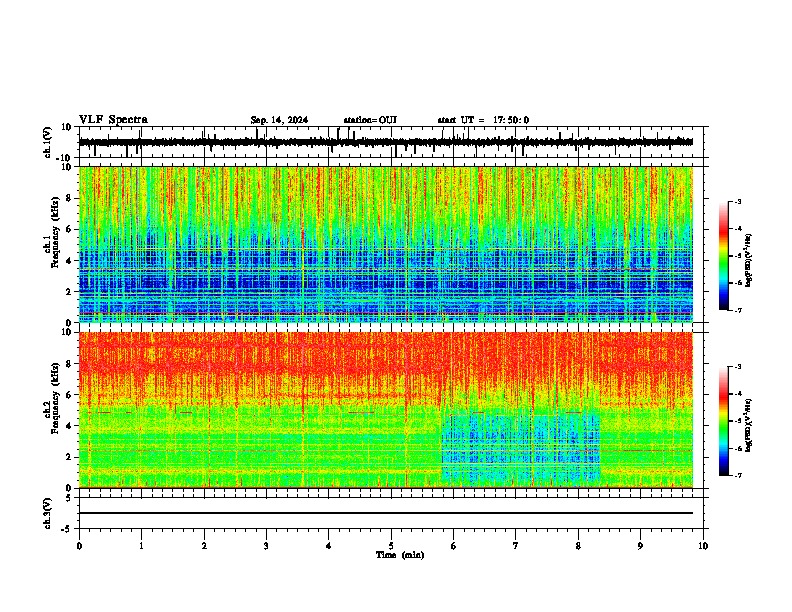Screen dimensions: 792x612
Task: Click the "4" kHz tick on ch.2 frequency axis
Action: [69, 426]
